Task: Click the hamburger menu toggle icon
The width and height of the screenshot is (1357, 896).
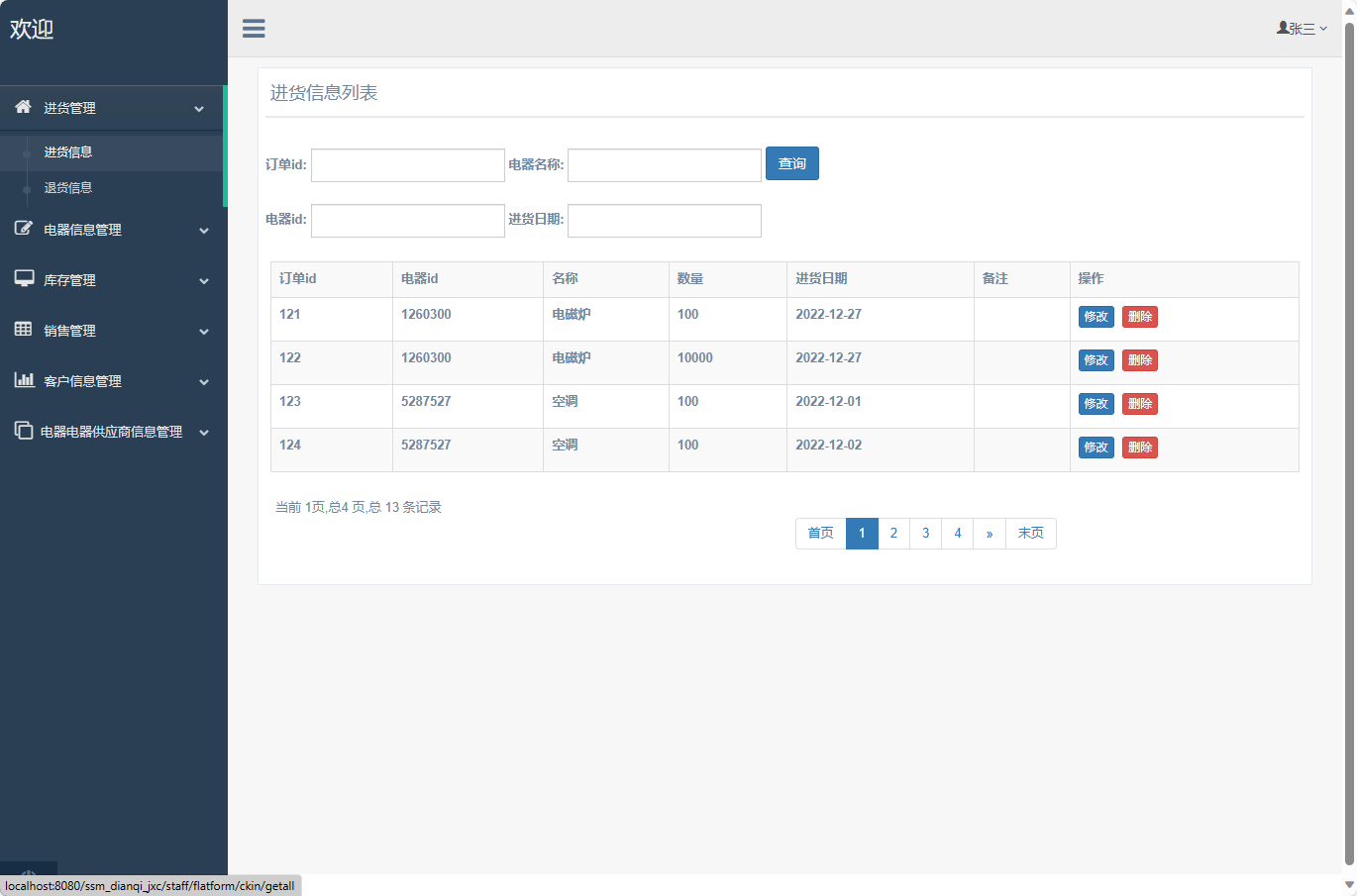Action: 254,29
